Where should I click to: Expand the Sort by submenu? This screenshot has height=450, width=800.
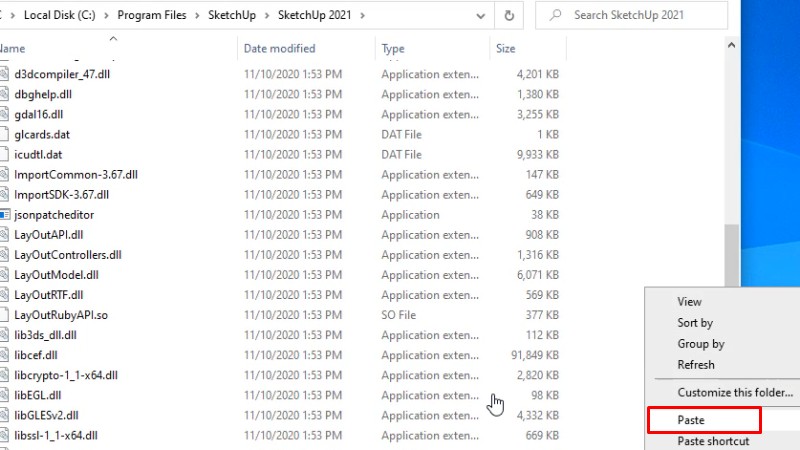coord(695,323)
